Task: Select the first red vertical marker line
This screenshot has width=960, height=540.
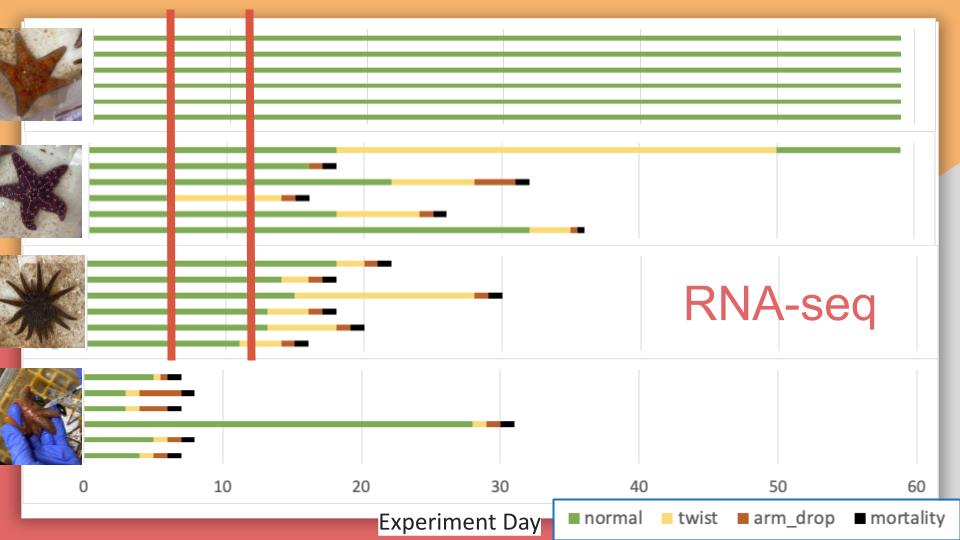Action: coord(171,184)
